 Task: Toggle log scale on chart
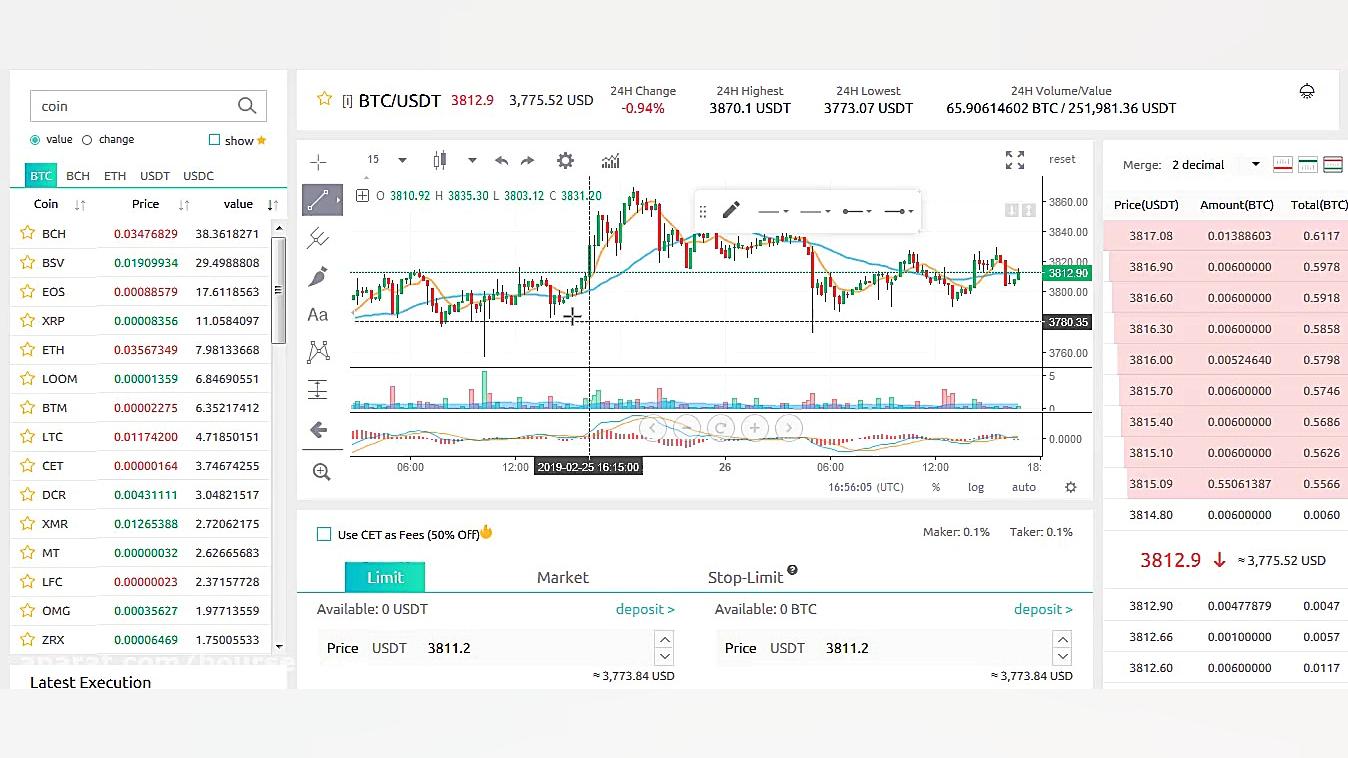(x=975, y=487)
